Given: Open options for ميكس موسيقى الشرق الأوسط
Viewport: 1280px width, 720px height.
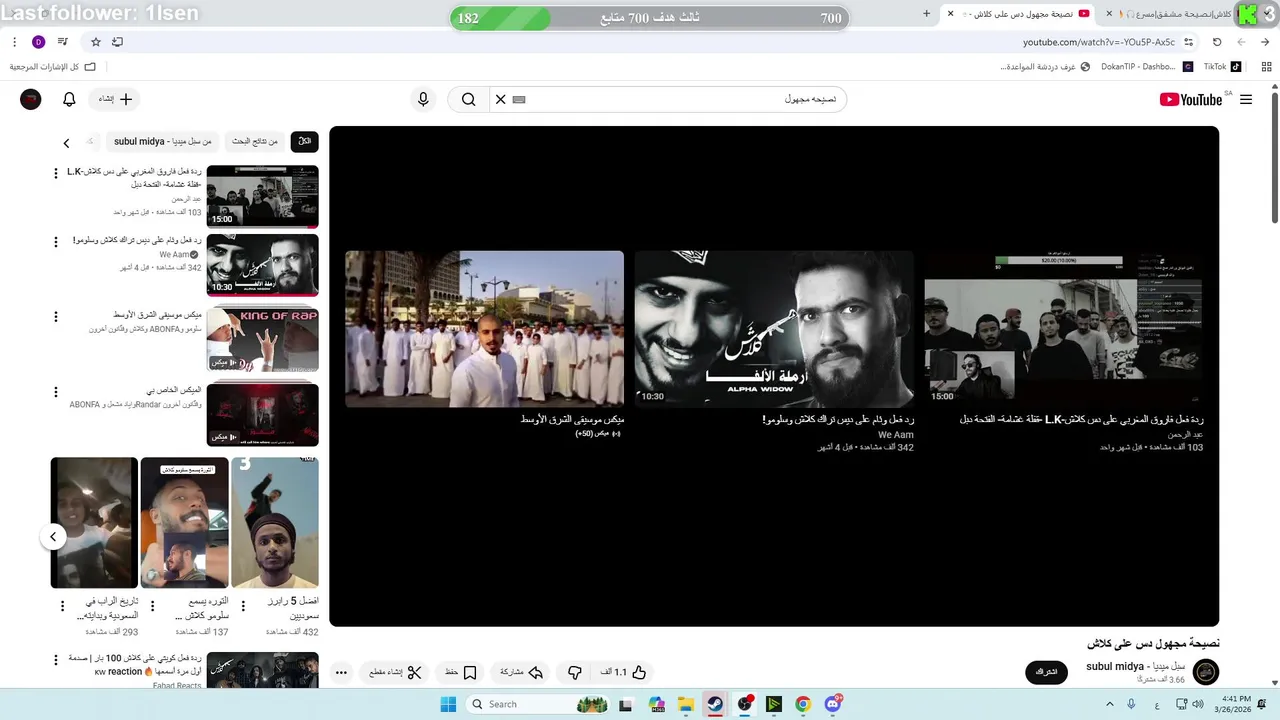Looking at the screenshot, I should point(56,316).
